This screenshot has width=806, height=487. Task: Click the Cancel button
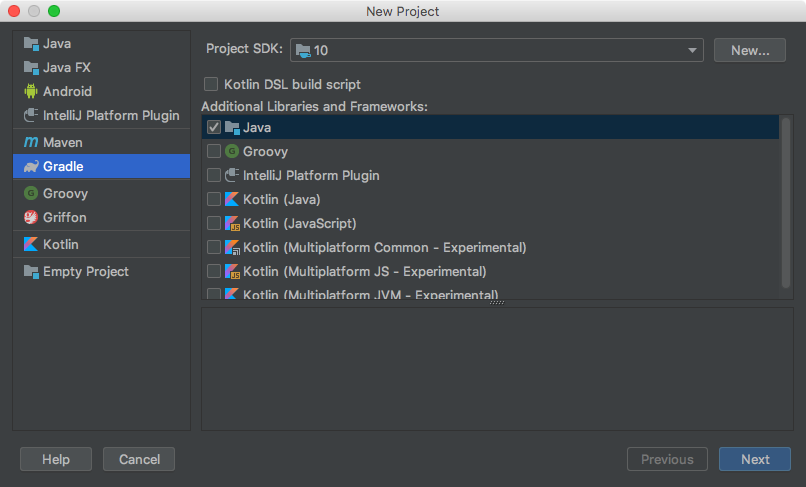click(139, 459)
